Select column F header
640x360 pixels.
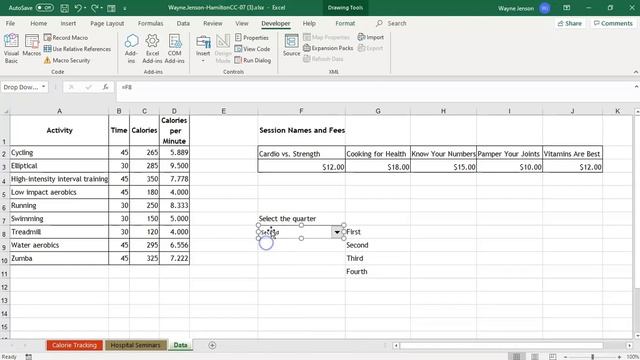coord(301,111)
